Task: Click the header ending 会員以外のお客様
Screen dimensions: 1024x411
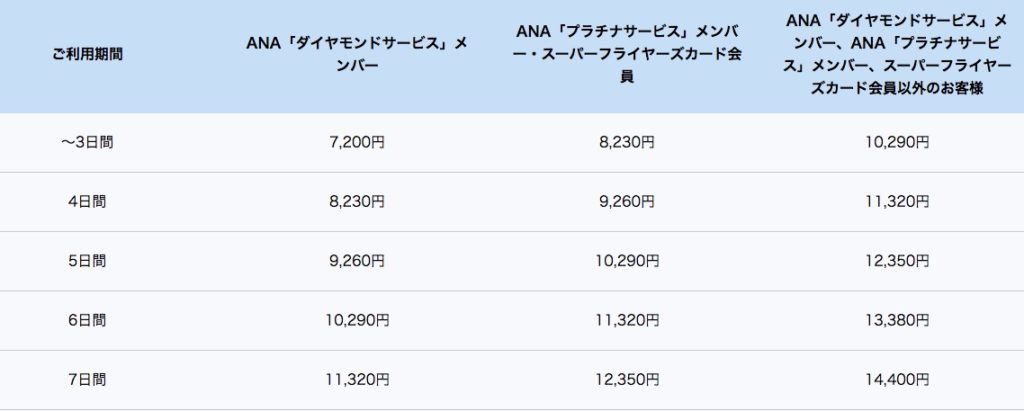Action: pyautogui.click(x=897, y=54)
